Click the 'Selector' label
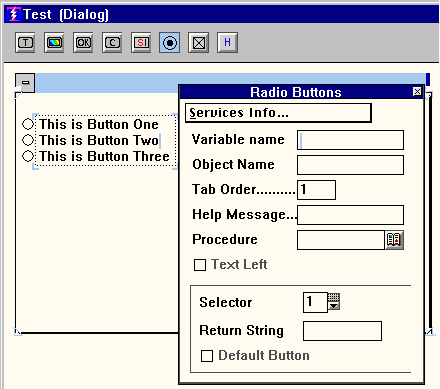This screenshot has width=440, height=389. click(226, 302)
